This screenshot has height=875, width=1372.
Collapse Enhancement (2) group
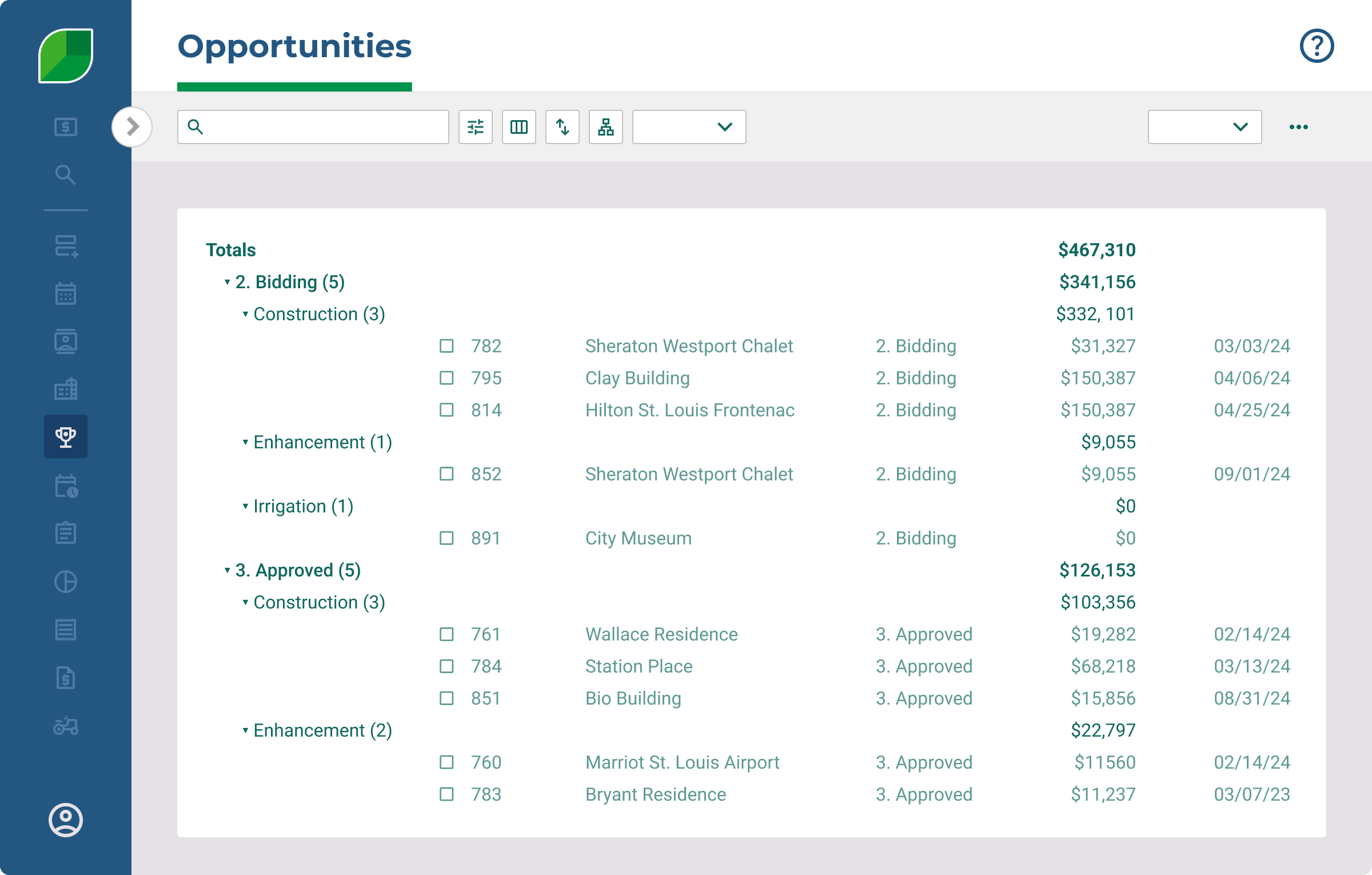[245, 730]
